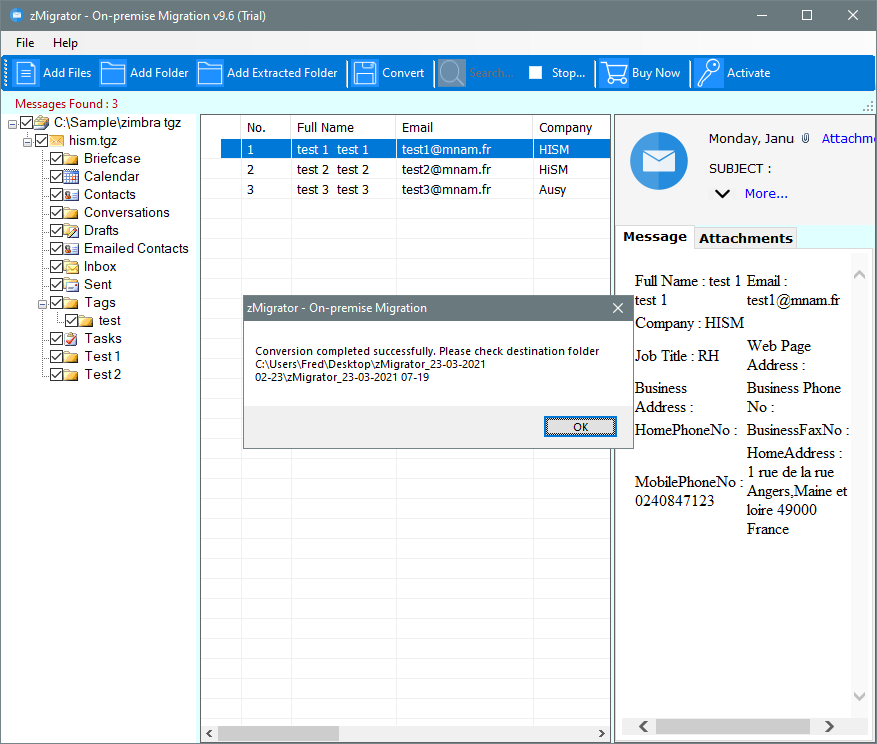Viewport: 877px width, 744px height.
Task: Click the Add Extracted Folder icon
Action: (210, 73)
